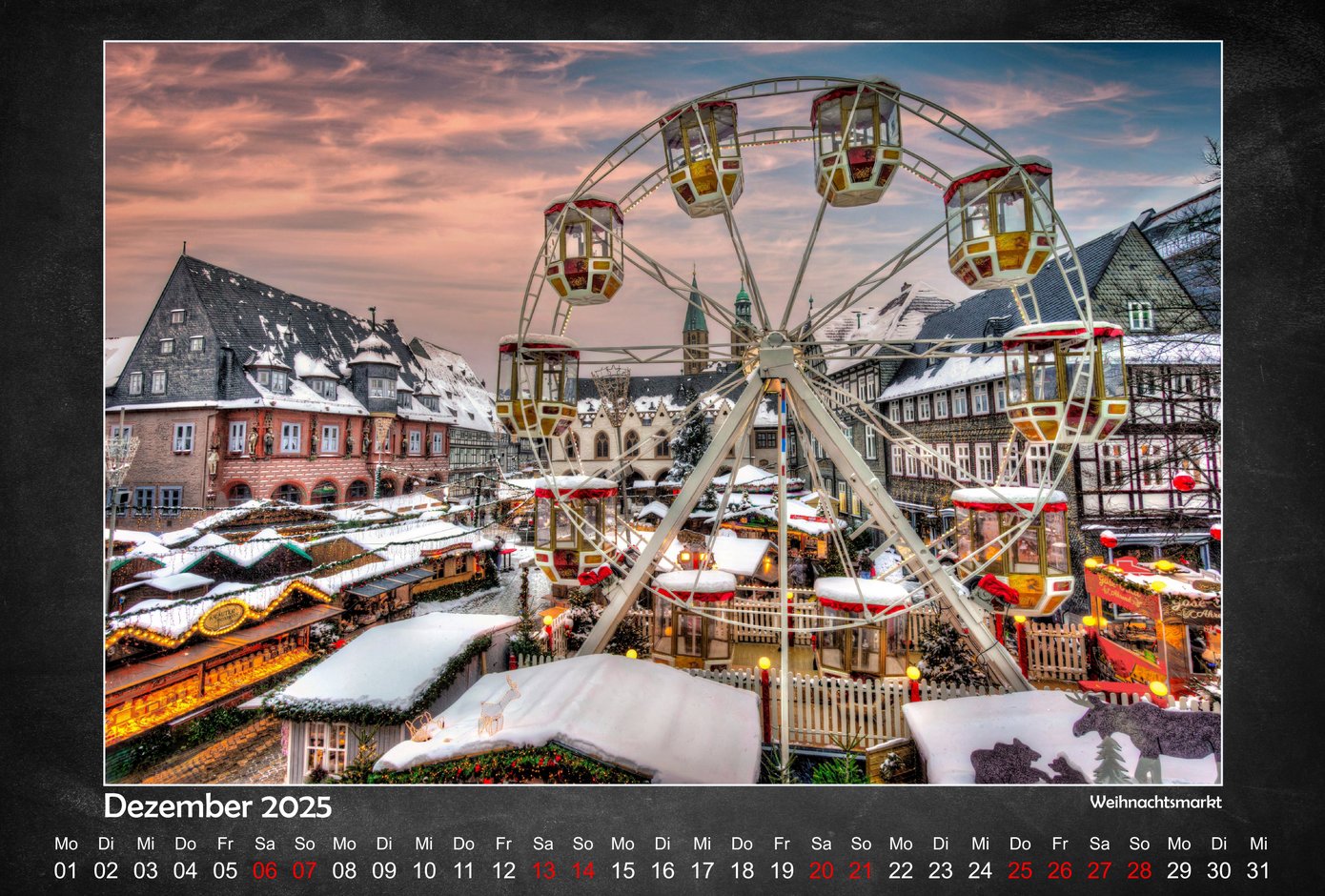Select date 22
This screenshot has height=896, width=1325.
901,870
